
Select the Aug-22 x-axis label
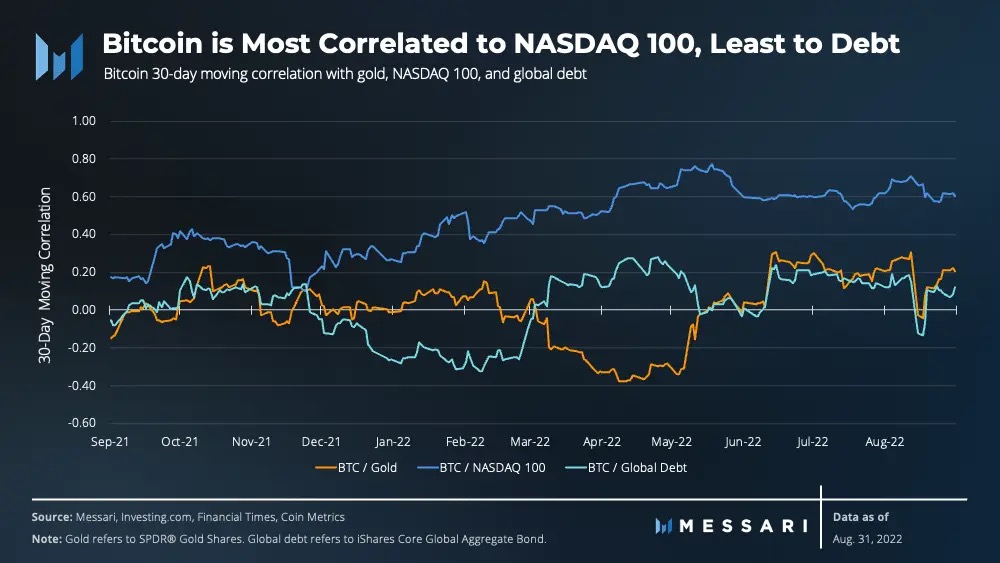[x=885, y=441]
